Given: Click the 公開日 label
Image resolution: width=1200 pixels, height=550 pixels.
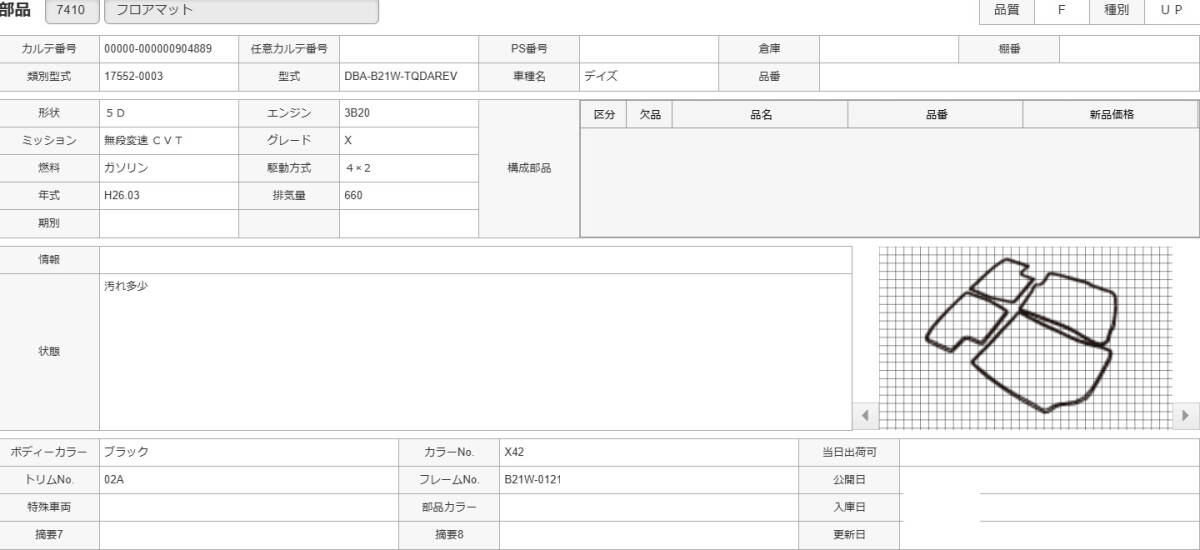Looking at the screenshot, I should pyautogui.click(x=849, y=480).
